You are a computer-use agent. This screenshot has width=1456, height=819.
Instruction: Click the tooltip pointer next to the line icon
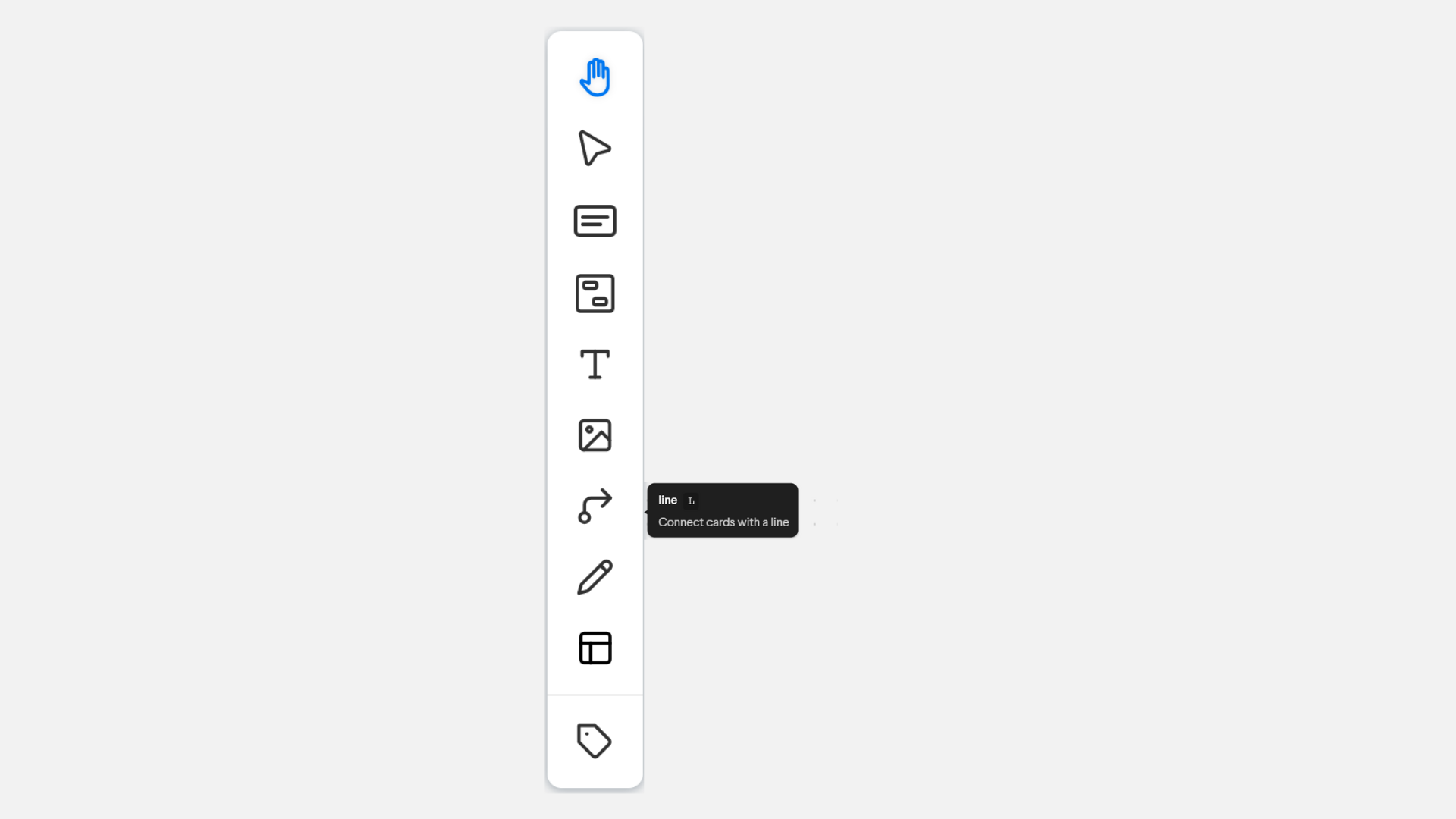click(x=645, y=511)
